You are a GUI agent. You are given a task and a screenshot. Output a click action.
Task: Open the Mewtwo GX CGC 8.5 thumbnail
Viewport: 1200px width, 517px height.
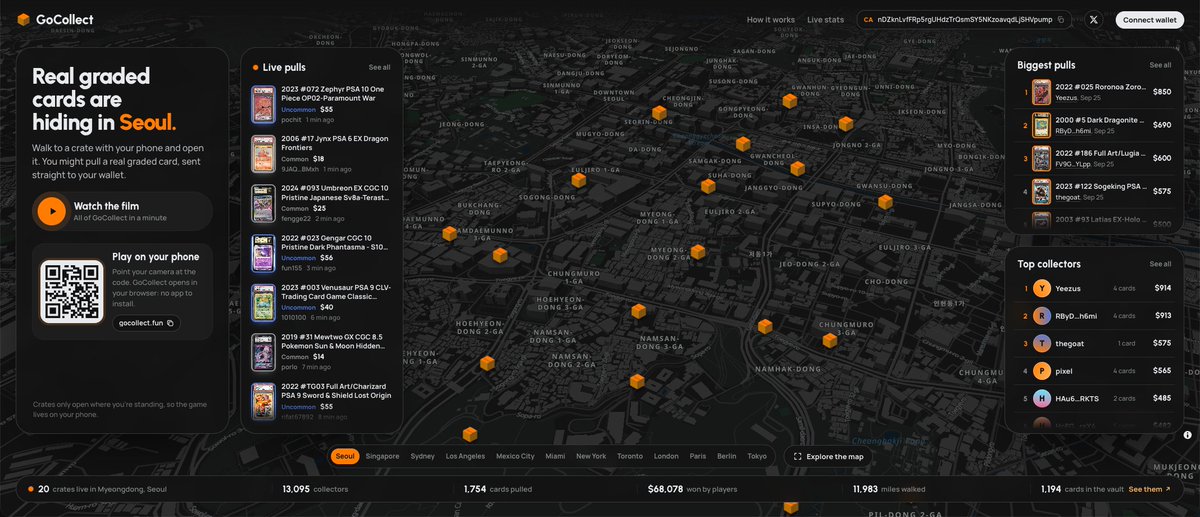click(x=264, y=352)
